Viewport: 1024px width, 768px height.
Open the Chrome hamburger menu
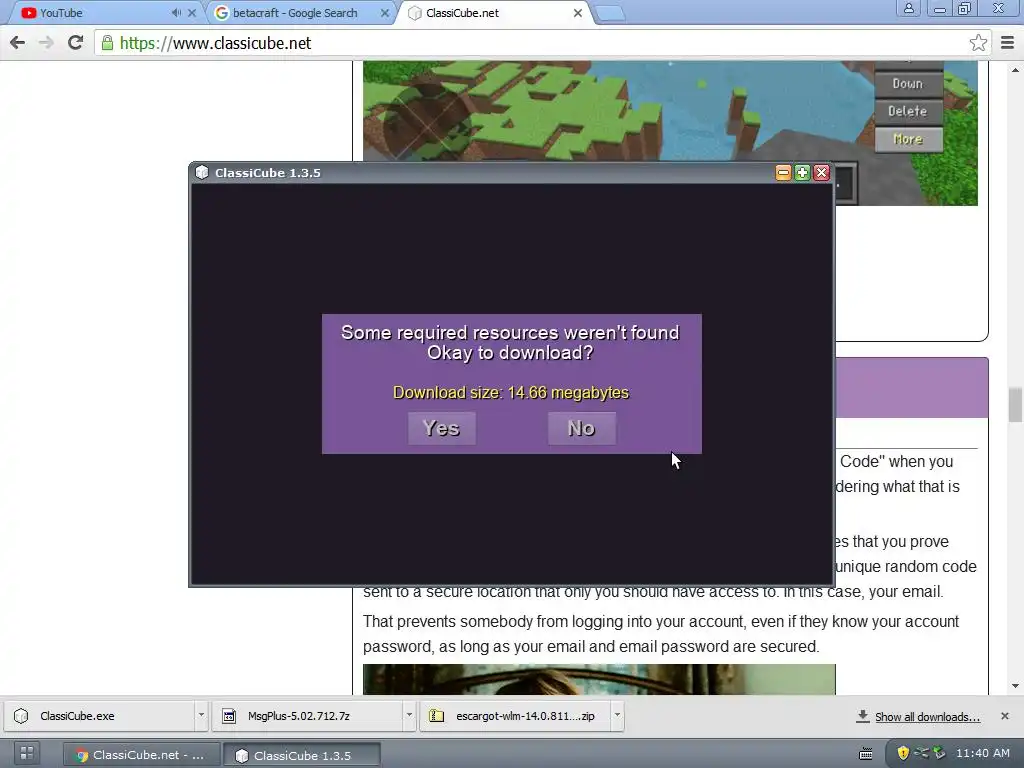point(1007,43)
